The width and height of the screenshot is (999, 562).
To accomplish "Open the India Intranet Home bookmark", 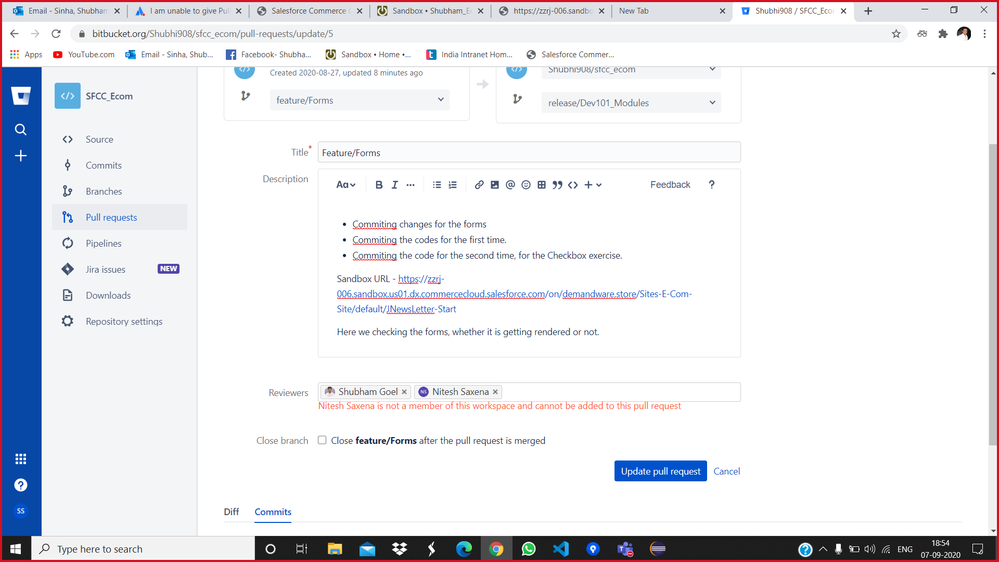I will point(469,55).
